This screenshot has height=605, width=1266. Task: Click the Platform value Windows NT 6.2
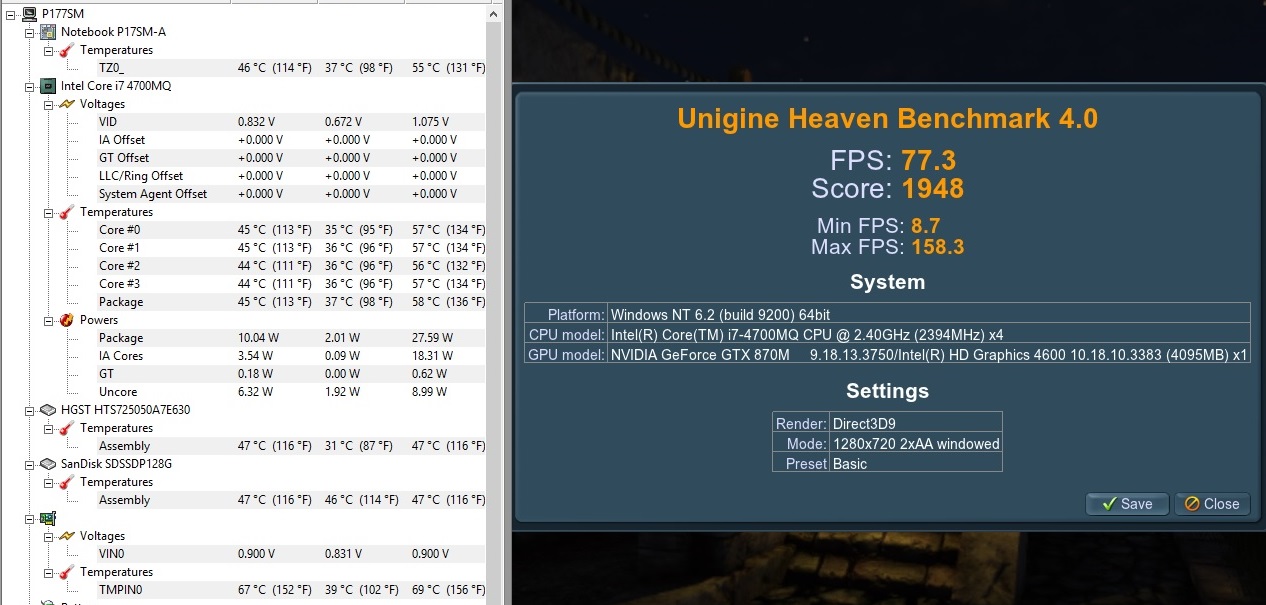[928, 314]
